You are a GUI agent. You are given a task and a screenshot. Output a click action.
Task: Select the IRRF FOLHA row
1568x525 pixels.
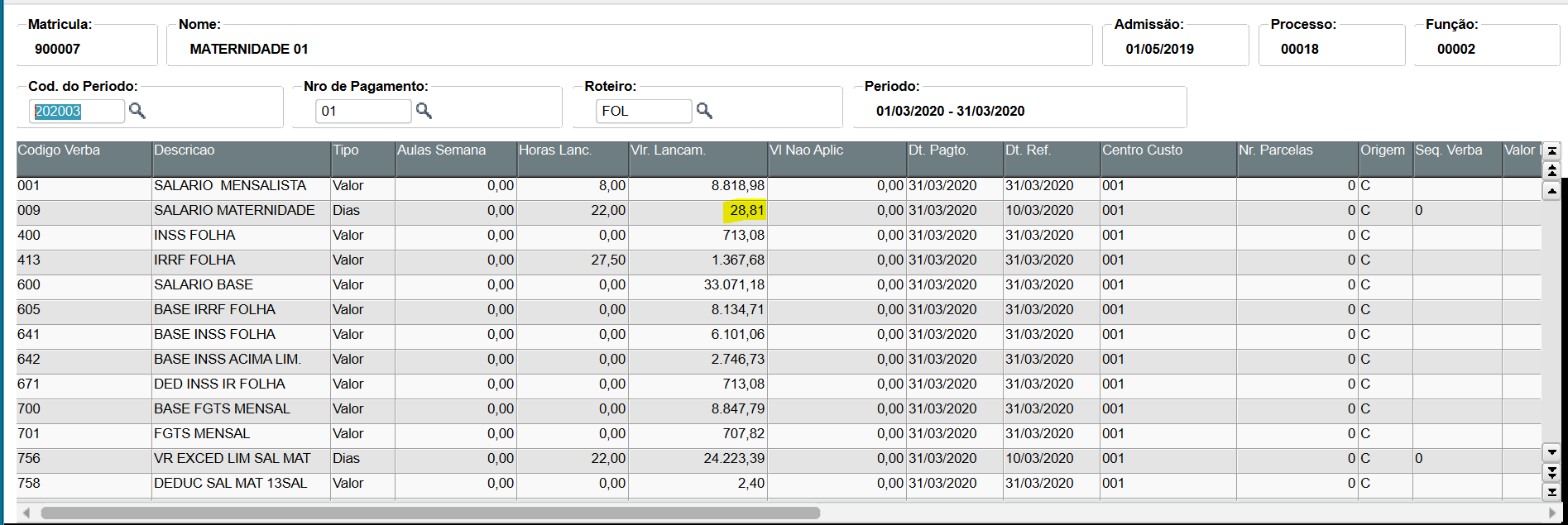tap(779, 260)
